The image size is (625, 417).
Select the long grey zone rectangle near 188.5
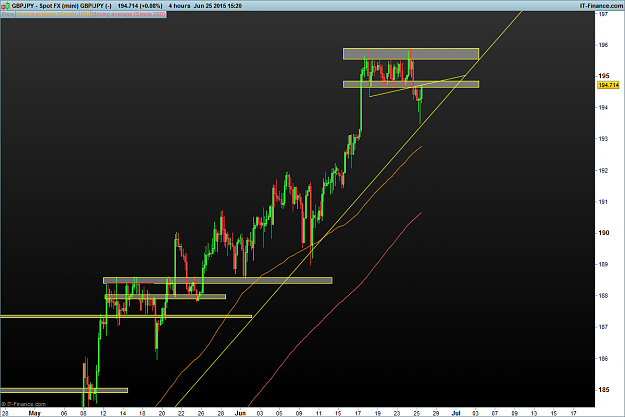pyautogui.click(x=218, y=280)
